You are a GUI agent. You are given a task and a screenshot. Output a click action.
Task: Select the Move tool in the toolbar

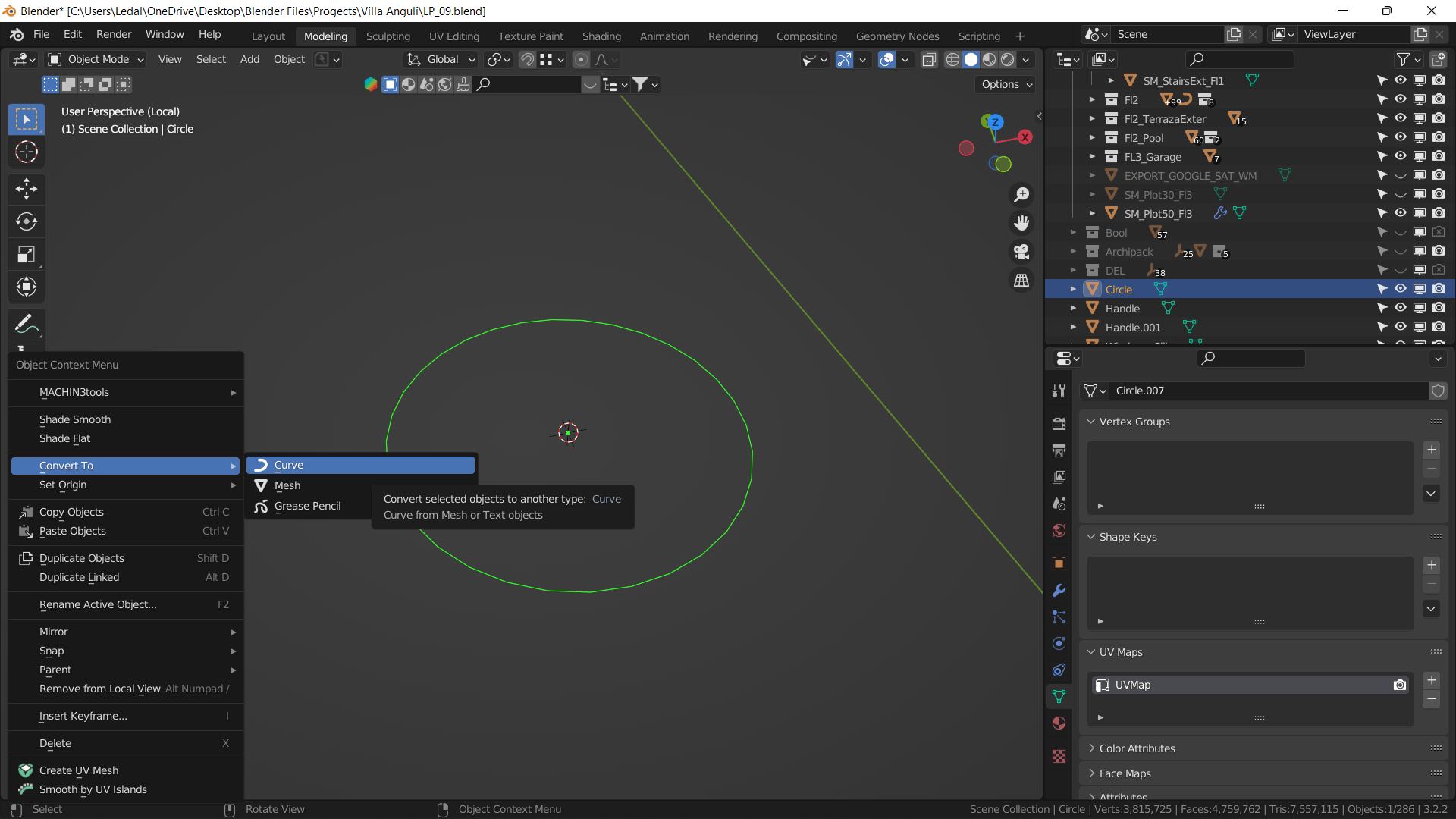(x=27, y=188)
